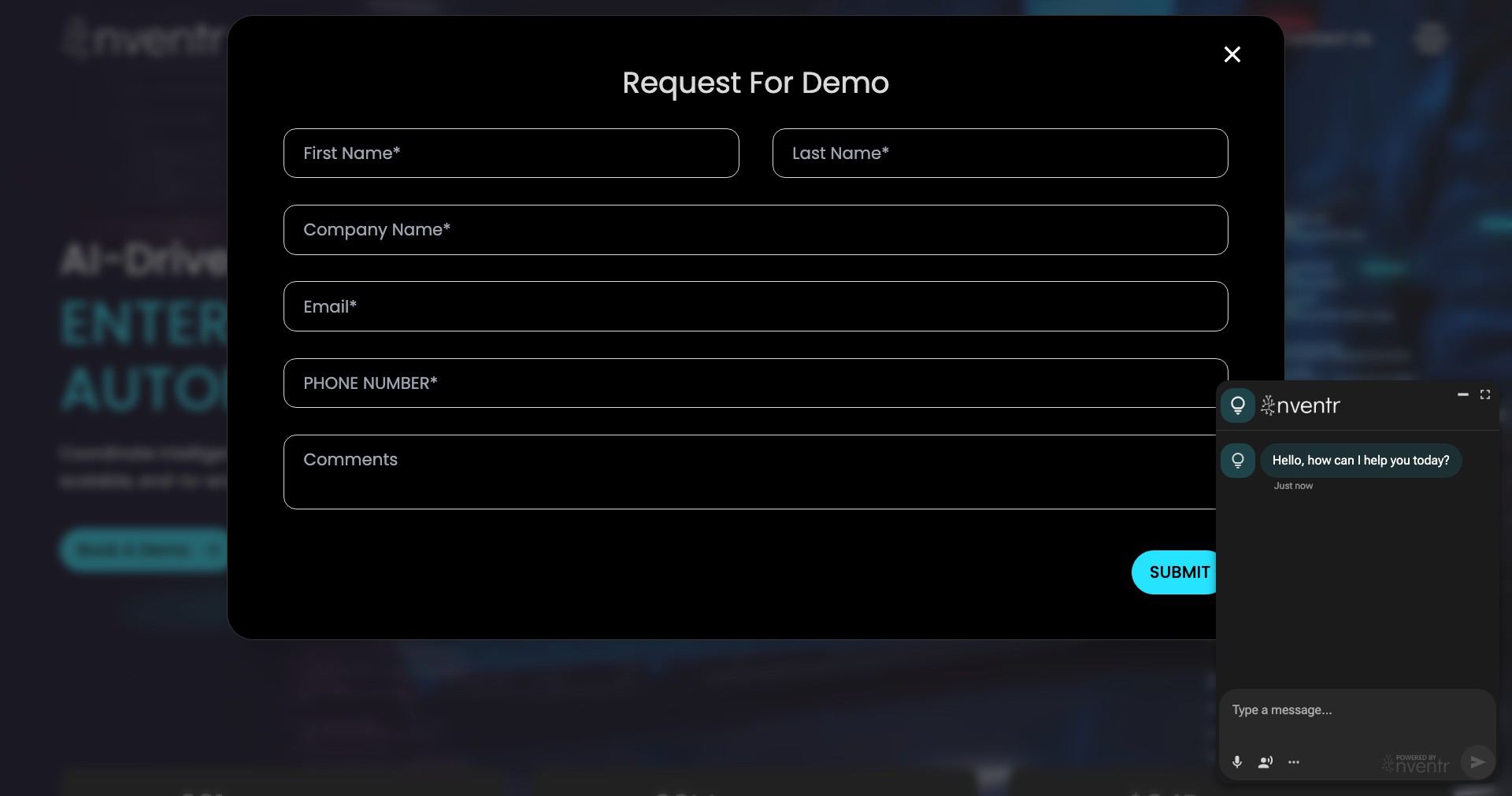Select the lightbulb avatar in chat header
This screenshot has width=1512, height=796.
coord(1238,405)
